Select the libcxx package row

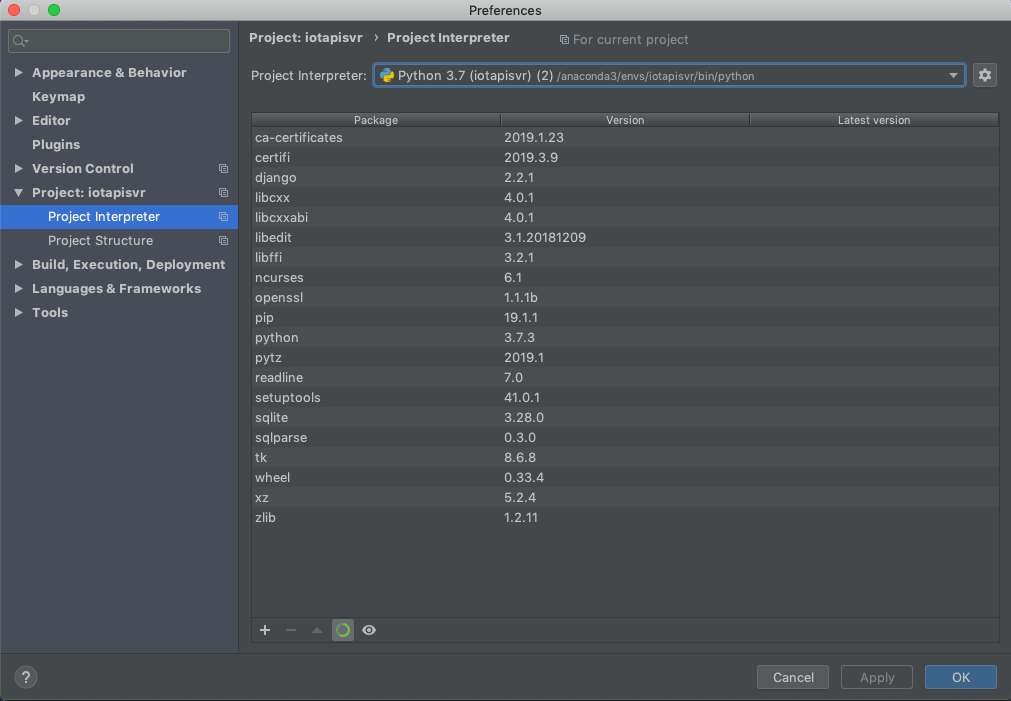(625, 197)
